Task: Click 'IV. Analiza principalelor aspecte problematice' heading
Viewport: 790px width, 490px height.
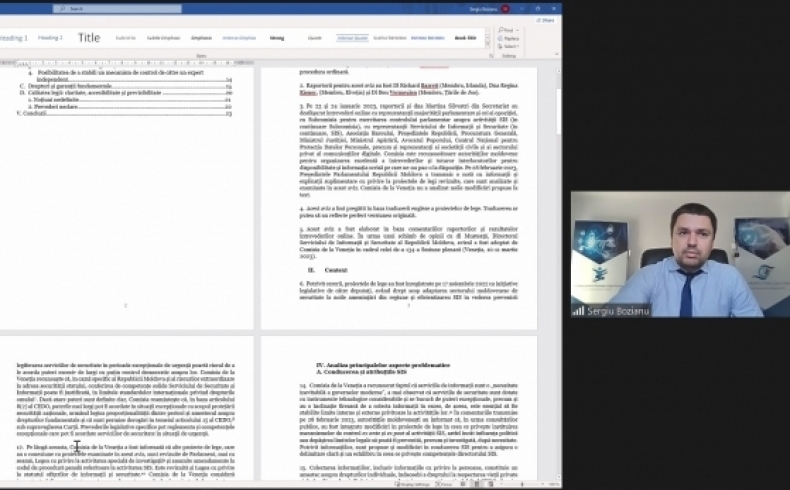Action: (x=383, y=365)
